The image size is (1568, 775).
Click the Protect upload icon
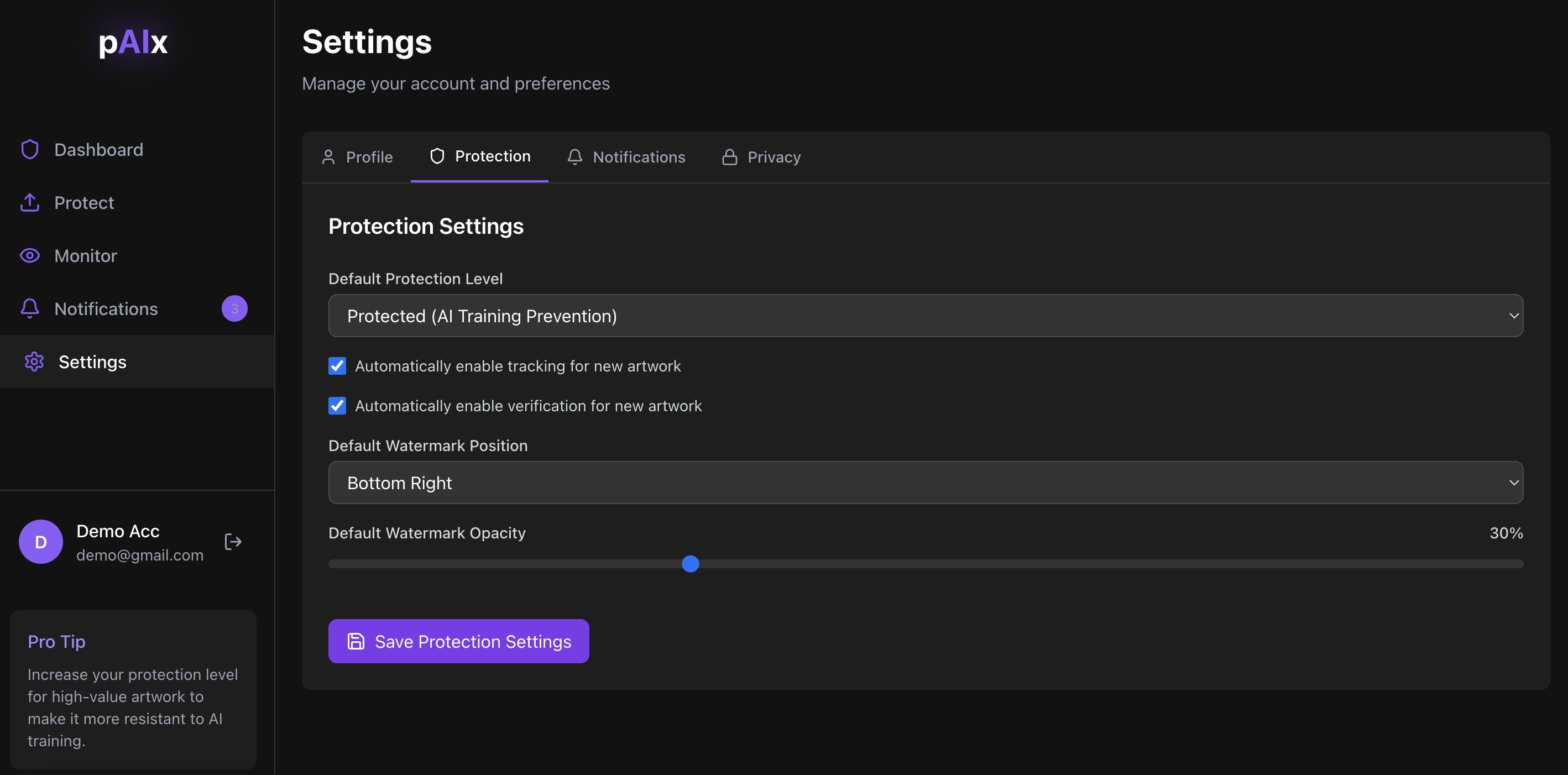(30, 203)
